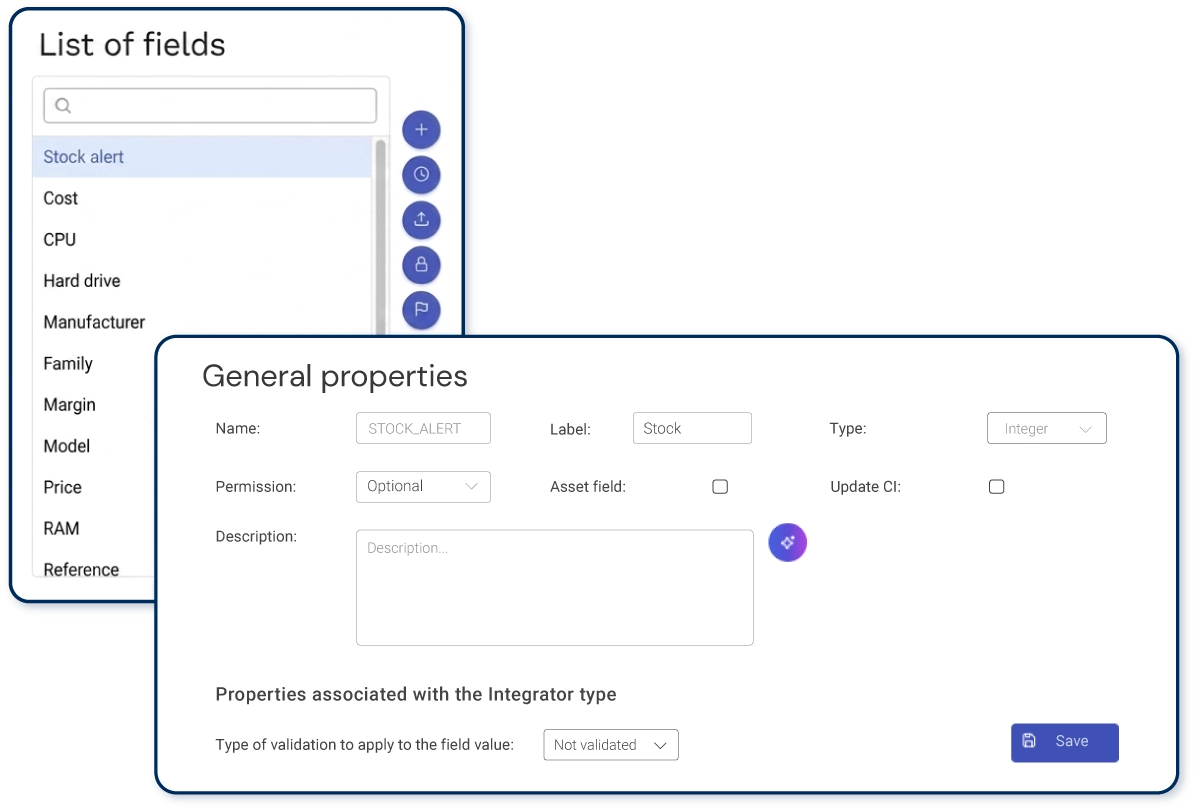The height and width of the screenshot is (810, 1200).
Task: Click the flag round button
Action: 421,310
